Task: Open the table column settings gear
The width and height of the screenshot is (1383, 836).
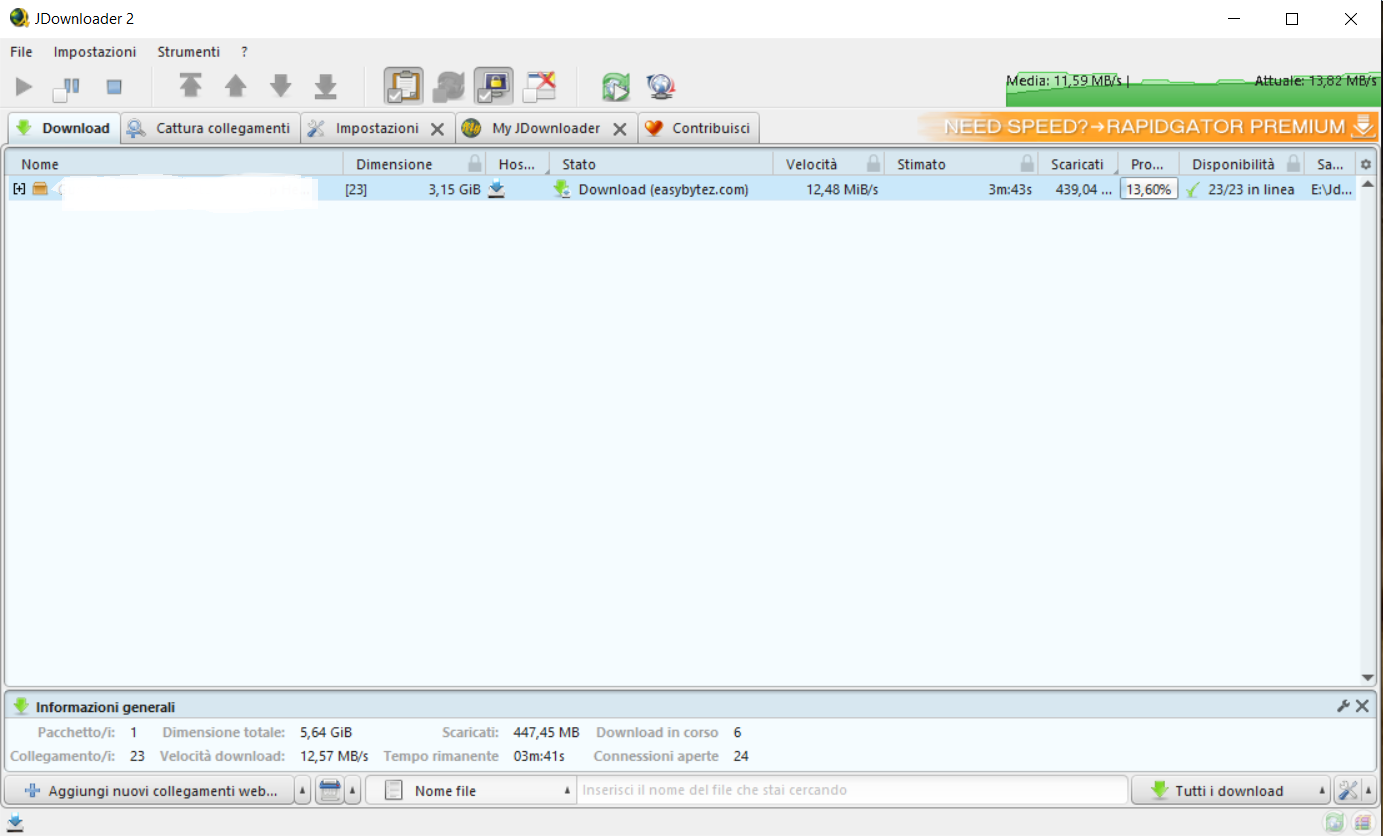Action: (x=1366, y=164)
